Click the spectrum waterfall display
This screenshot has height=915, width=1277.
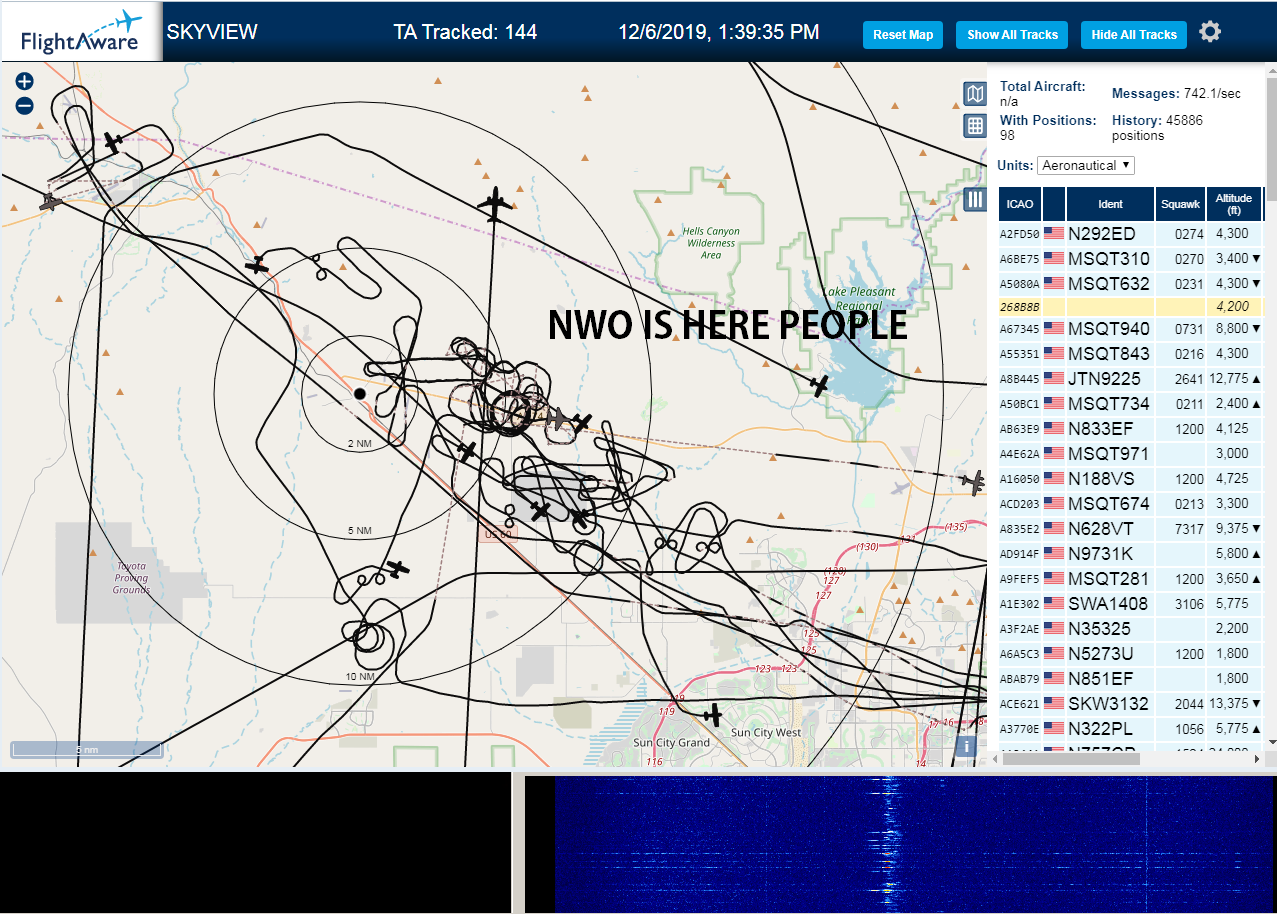(x=915, y=843)
